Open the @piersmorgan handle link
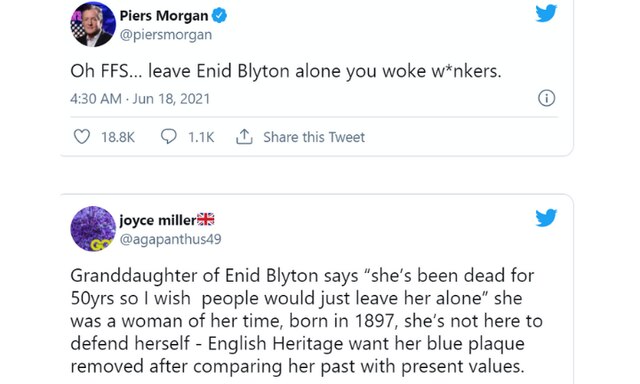The image size is (640, 384). (x=166, y=35)
